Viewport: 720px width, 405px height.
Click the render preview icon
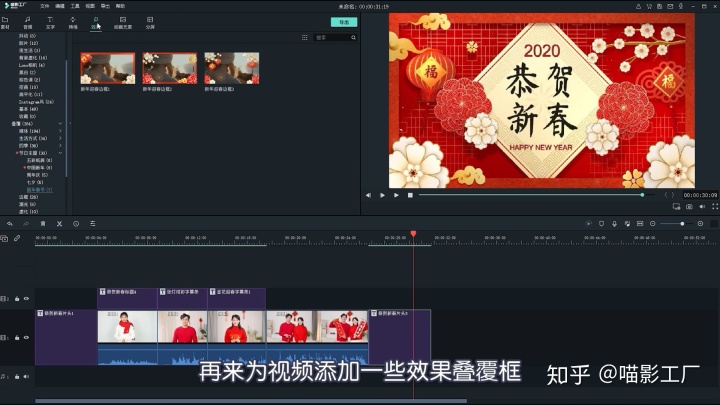[588, 224]
